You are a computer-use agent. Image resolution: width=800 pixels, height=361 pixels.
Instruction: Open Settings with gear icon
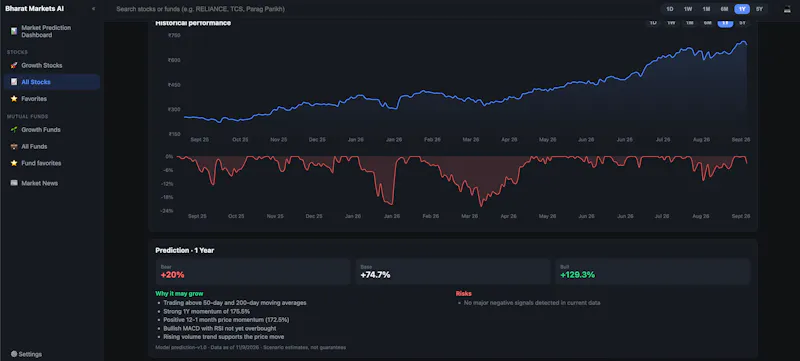click(27, 354)
